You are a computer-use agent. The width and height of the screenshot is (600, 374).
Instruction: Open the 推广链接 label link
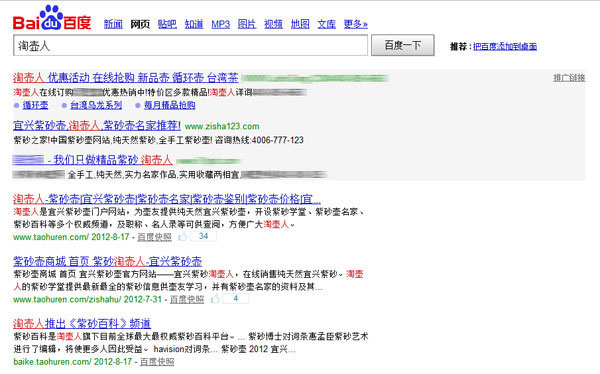point(569,78)
